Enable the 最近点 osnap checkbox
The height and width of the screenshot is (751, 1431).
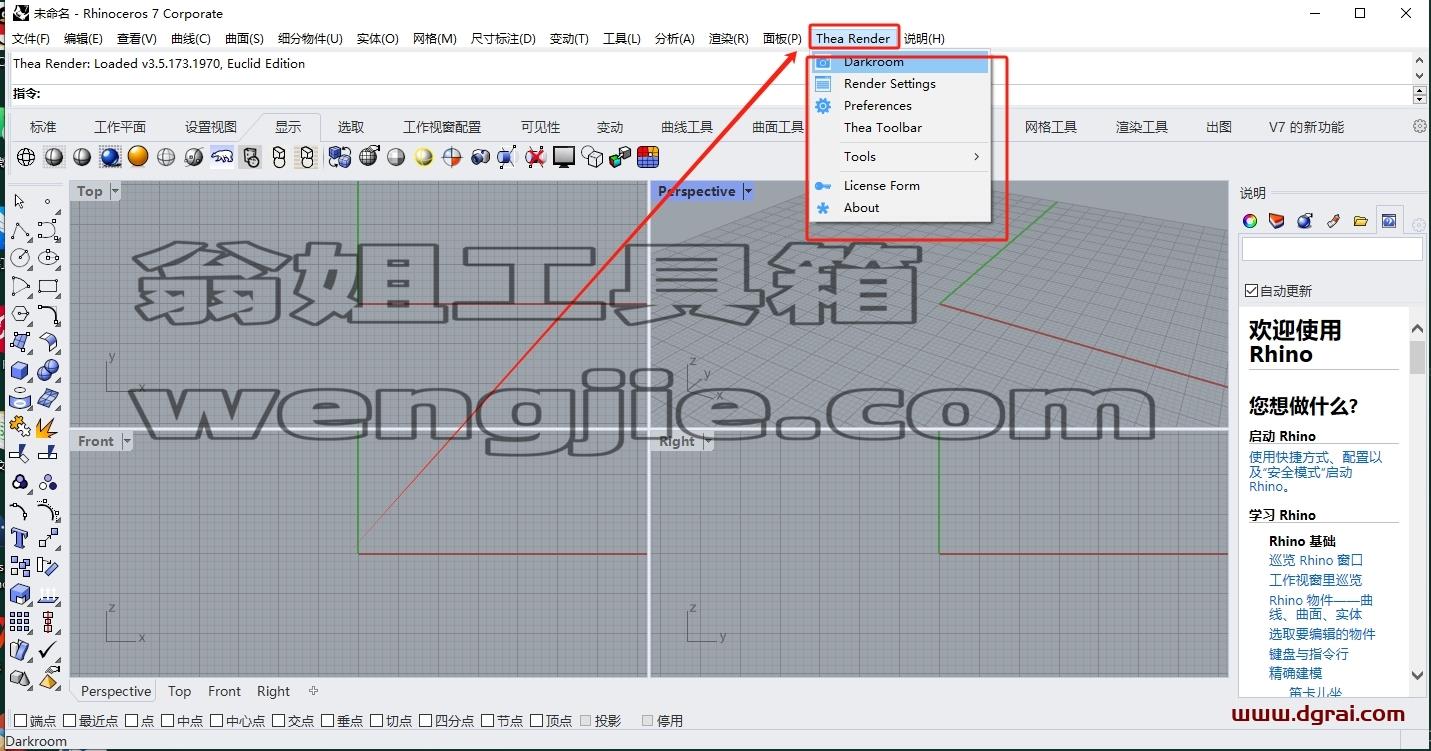70,720
